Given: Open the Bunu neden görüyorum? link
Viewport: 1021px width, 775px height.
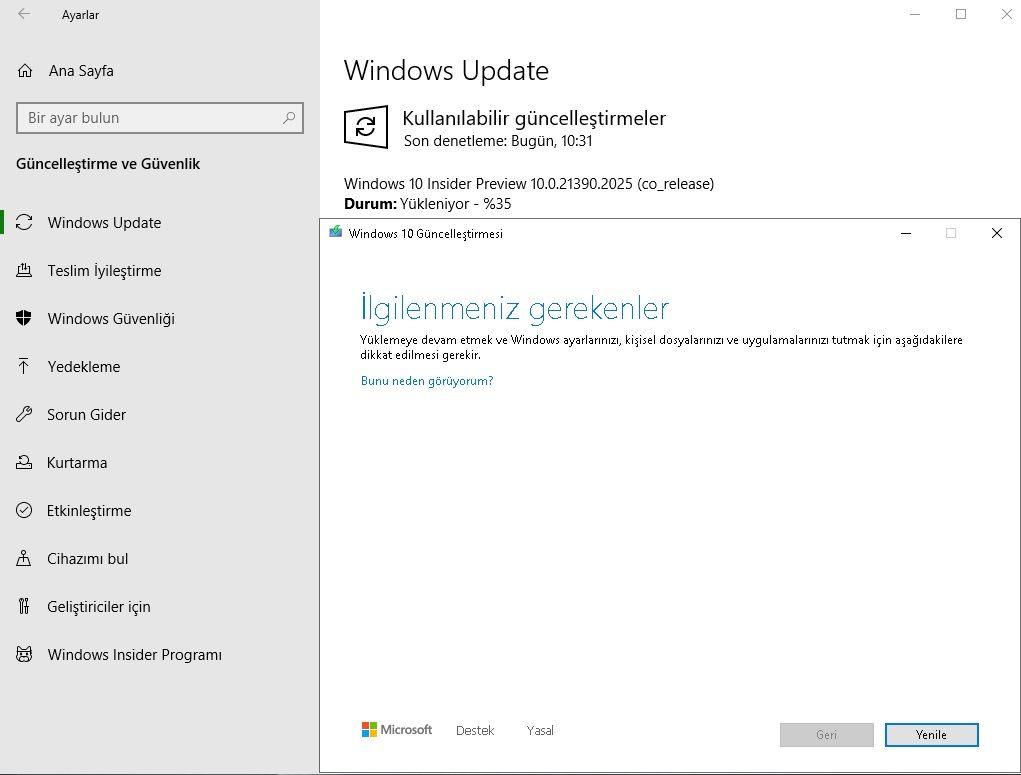Looking at the screenshot, I should tap(427, 381).
